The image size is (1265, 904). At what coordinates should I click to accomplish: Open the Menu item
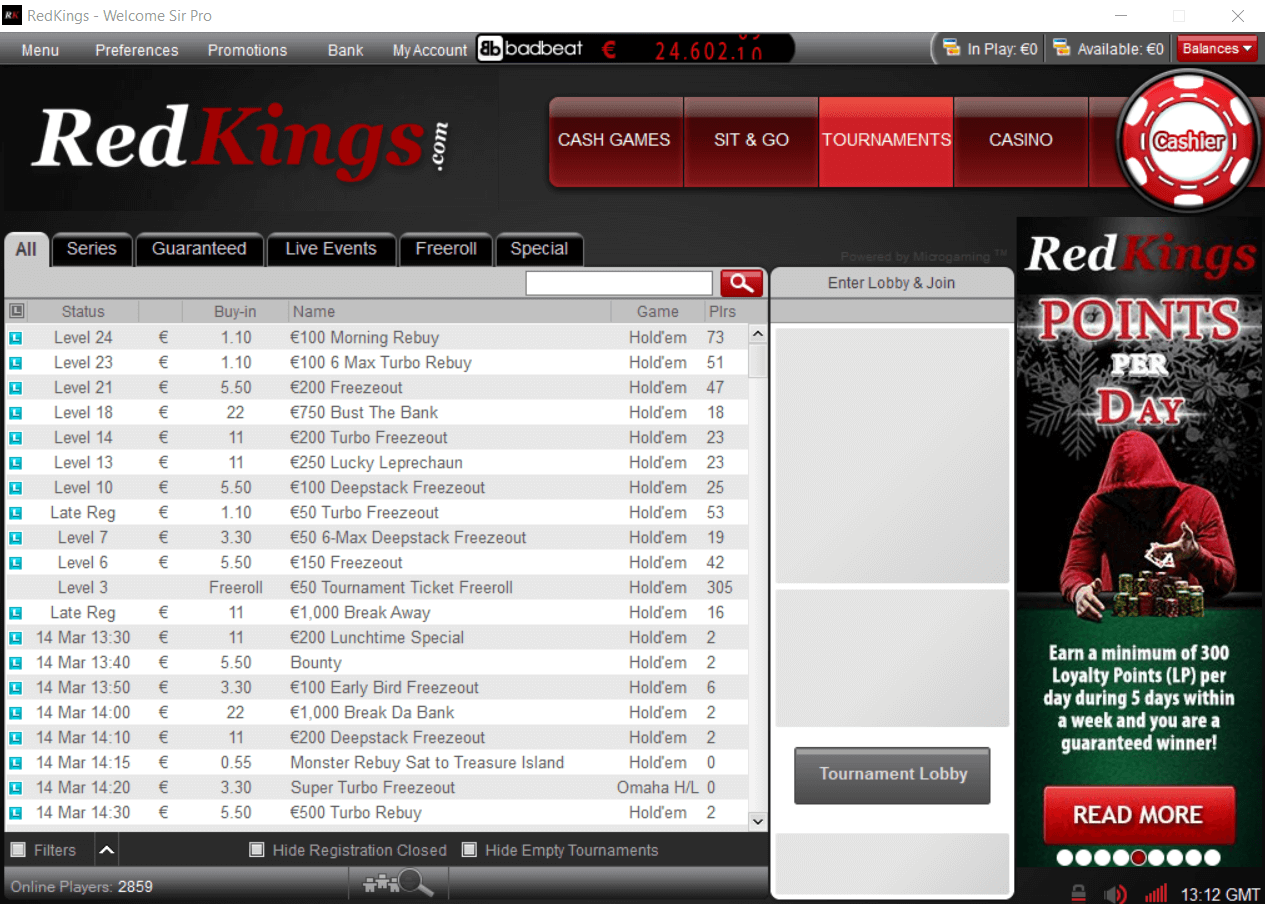[x=40, y=50]
